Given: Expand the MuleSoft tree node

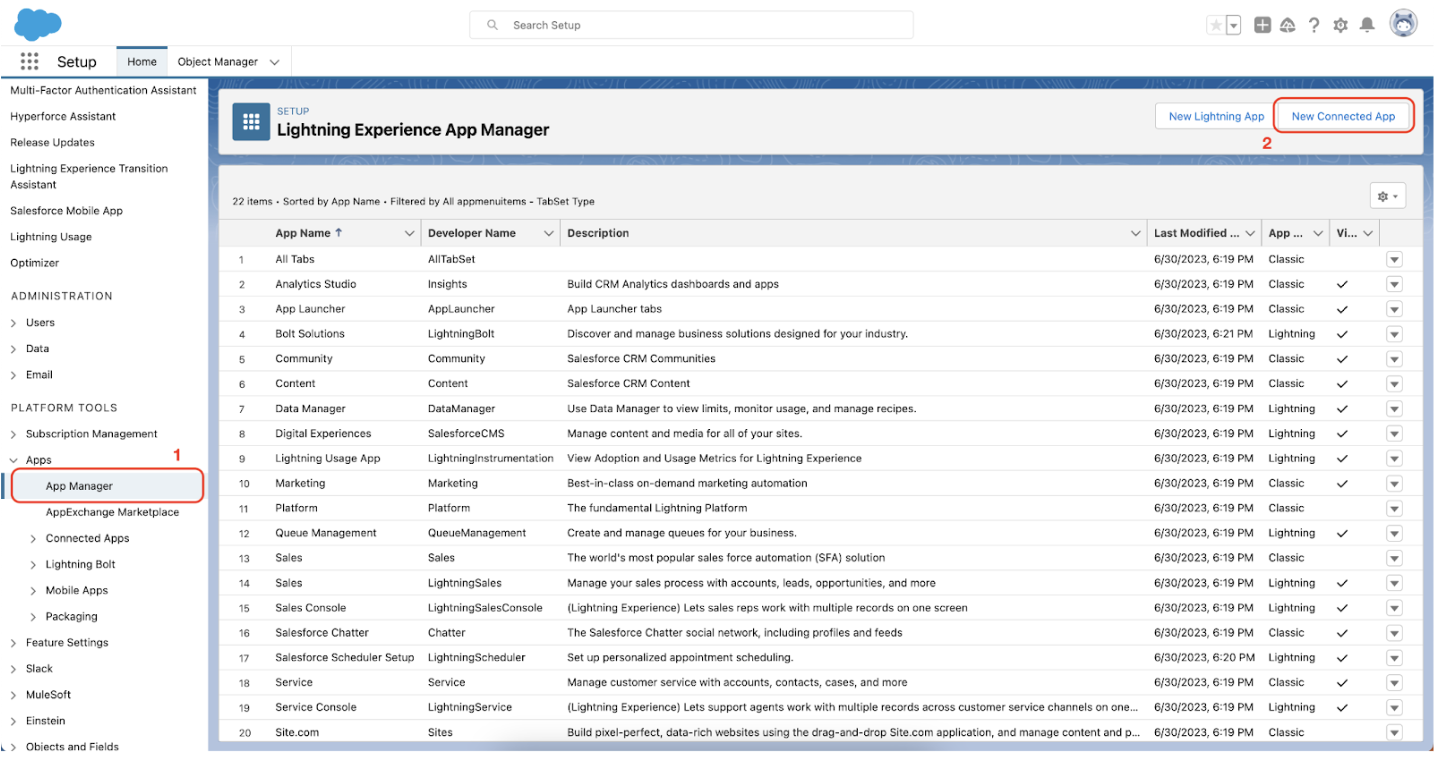Looking at the screenshot, I should point(14,695).
